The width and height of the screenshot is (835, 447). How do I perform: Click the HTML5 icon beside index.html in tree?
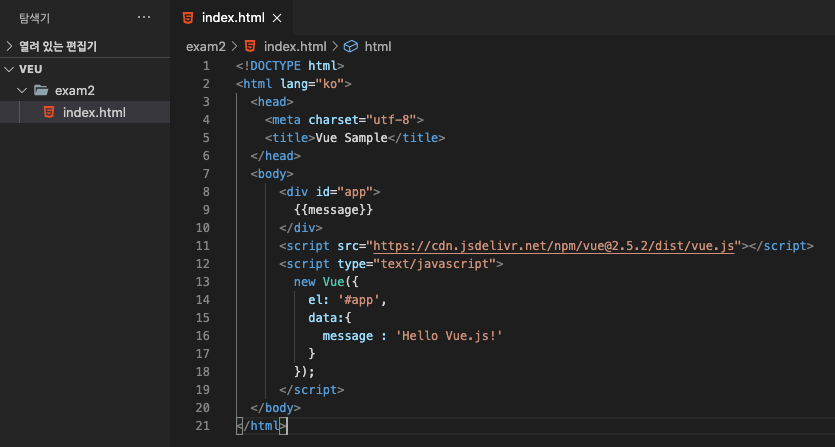49,112
